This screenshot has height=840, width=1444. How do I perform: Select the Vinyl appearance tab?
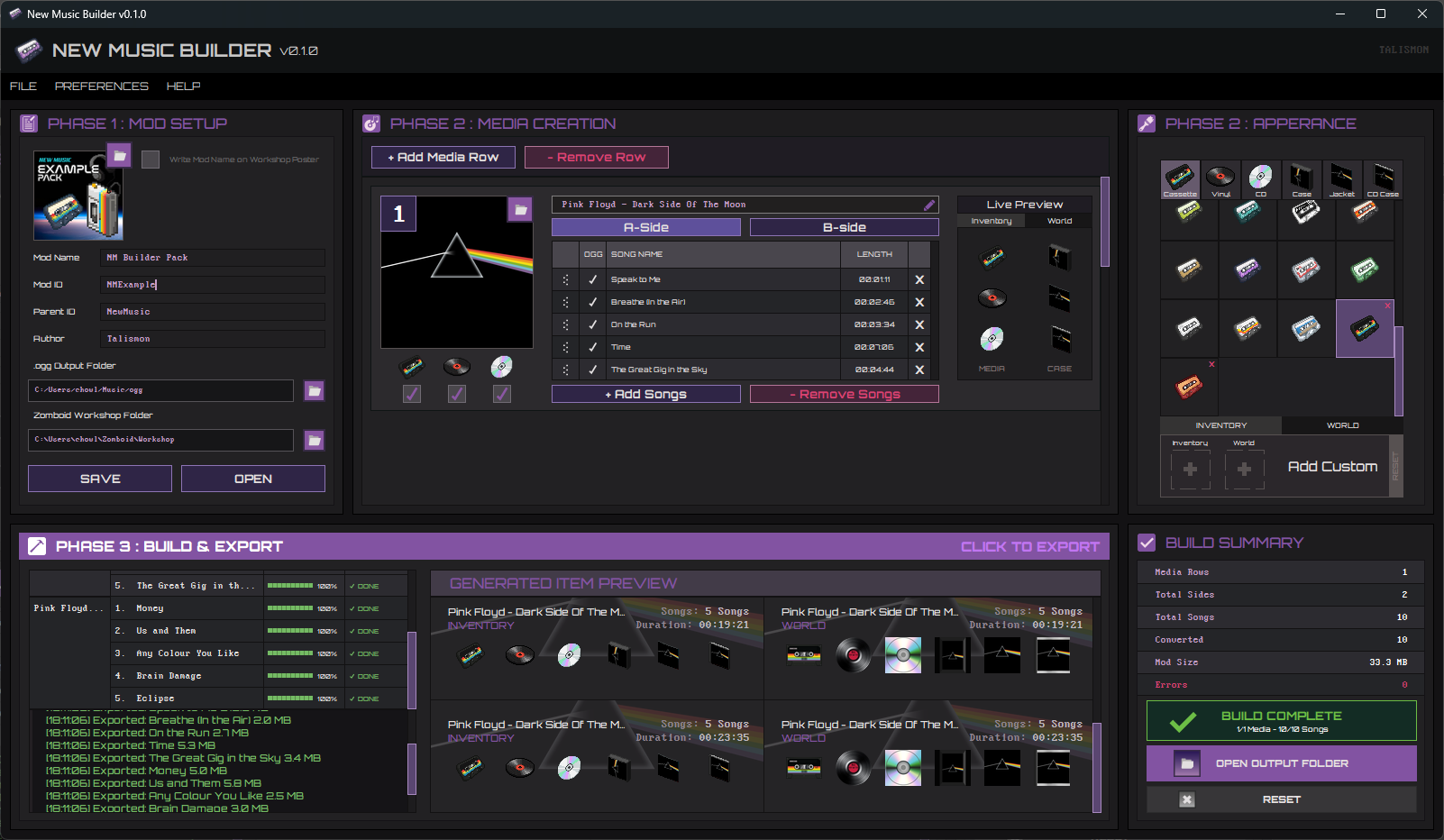pos(1220,180)
